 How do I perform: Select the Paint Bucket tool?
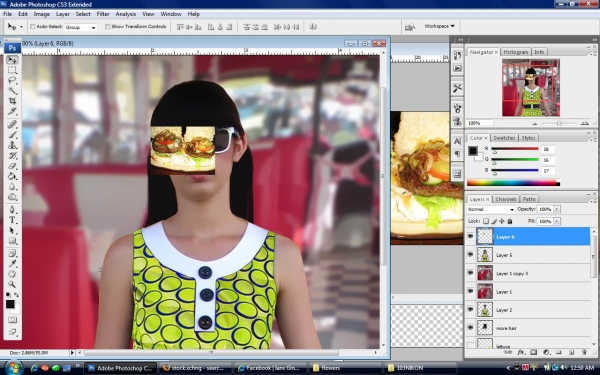[x=12, y=176]
